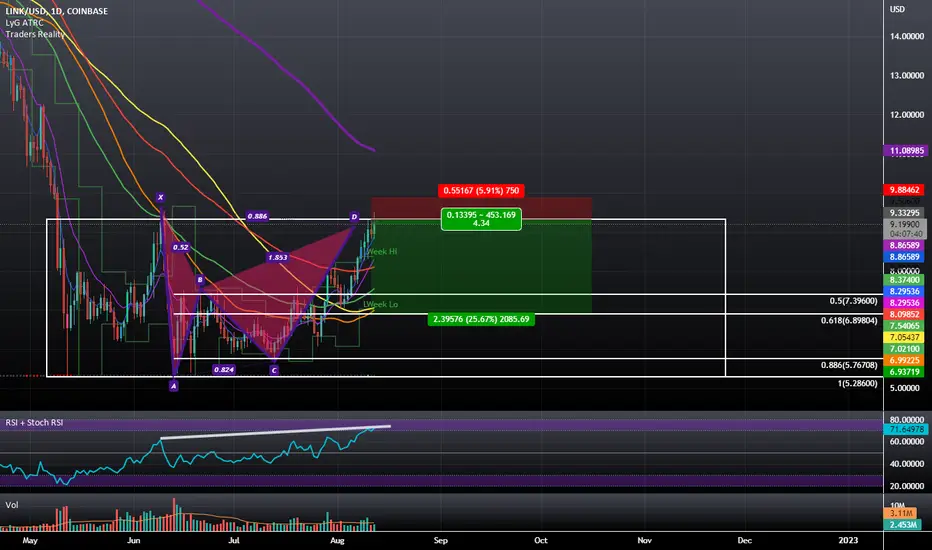
Task: Click the LWeek Lo level label
Action: 381,304
